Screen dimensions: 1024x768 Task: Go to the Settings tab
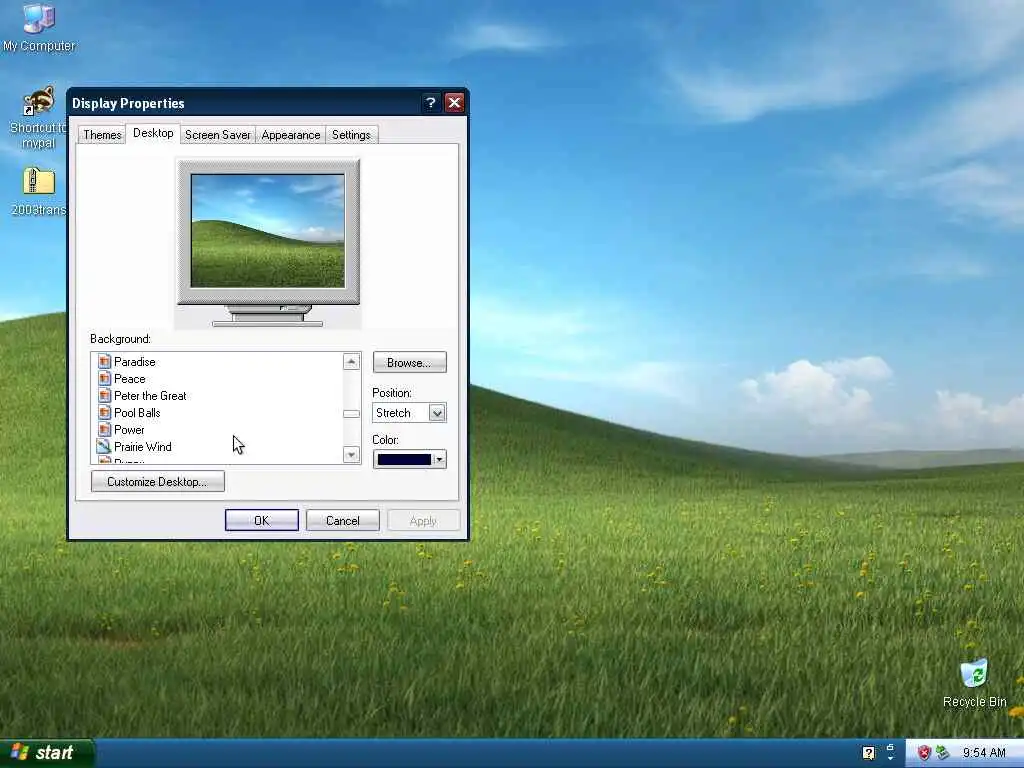point(351,135)
